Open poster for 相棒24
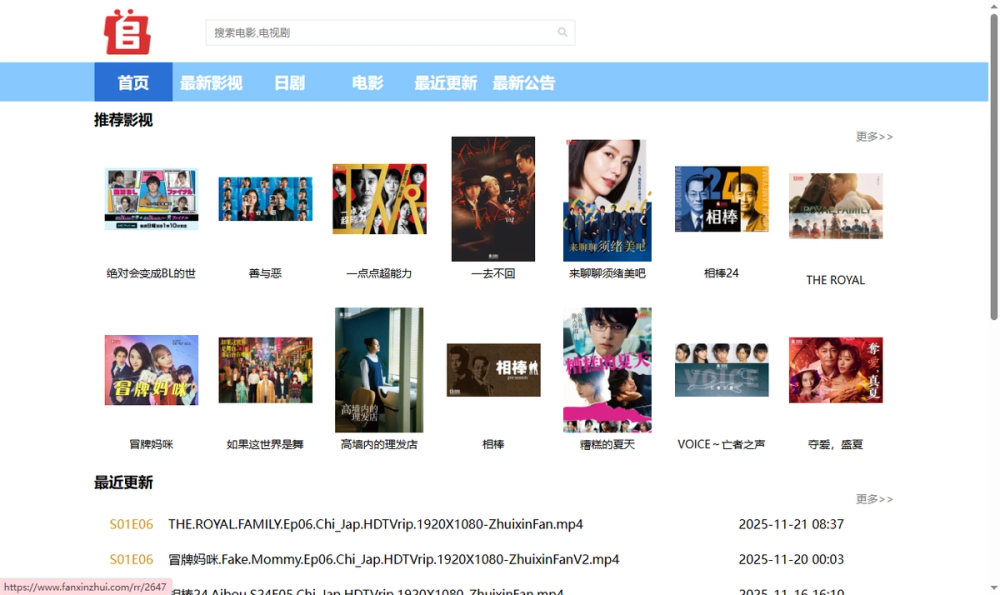Image resolution: width=1000 pixels, height=595 pixels. [721, 199]
